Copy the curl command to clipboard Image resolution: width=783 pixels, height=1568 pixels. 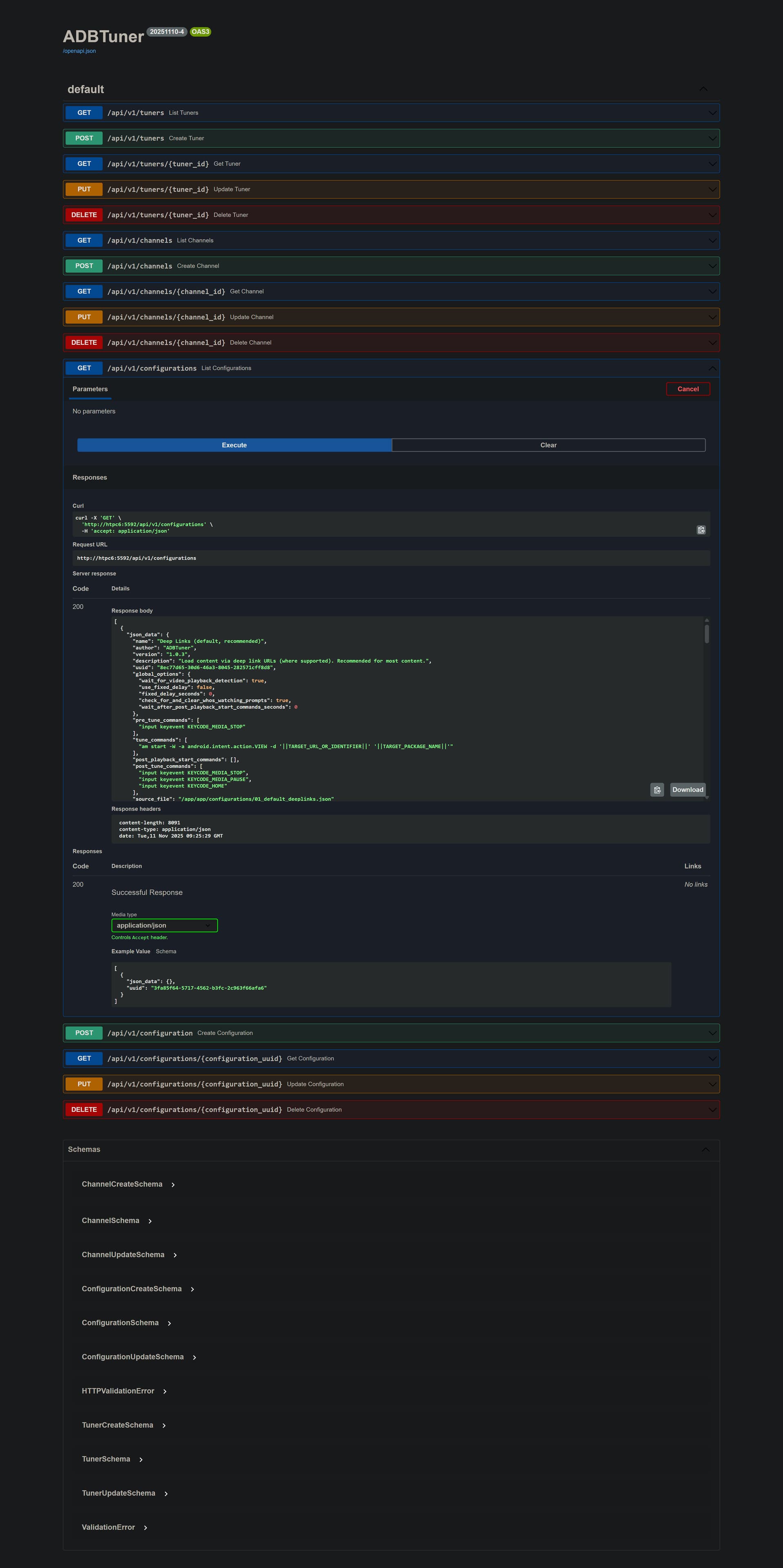[701, 530]
